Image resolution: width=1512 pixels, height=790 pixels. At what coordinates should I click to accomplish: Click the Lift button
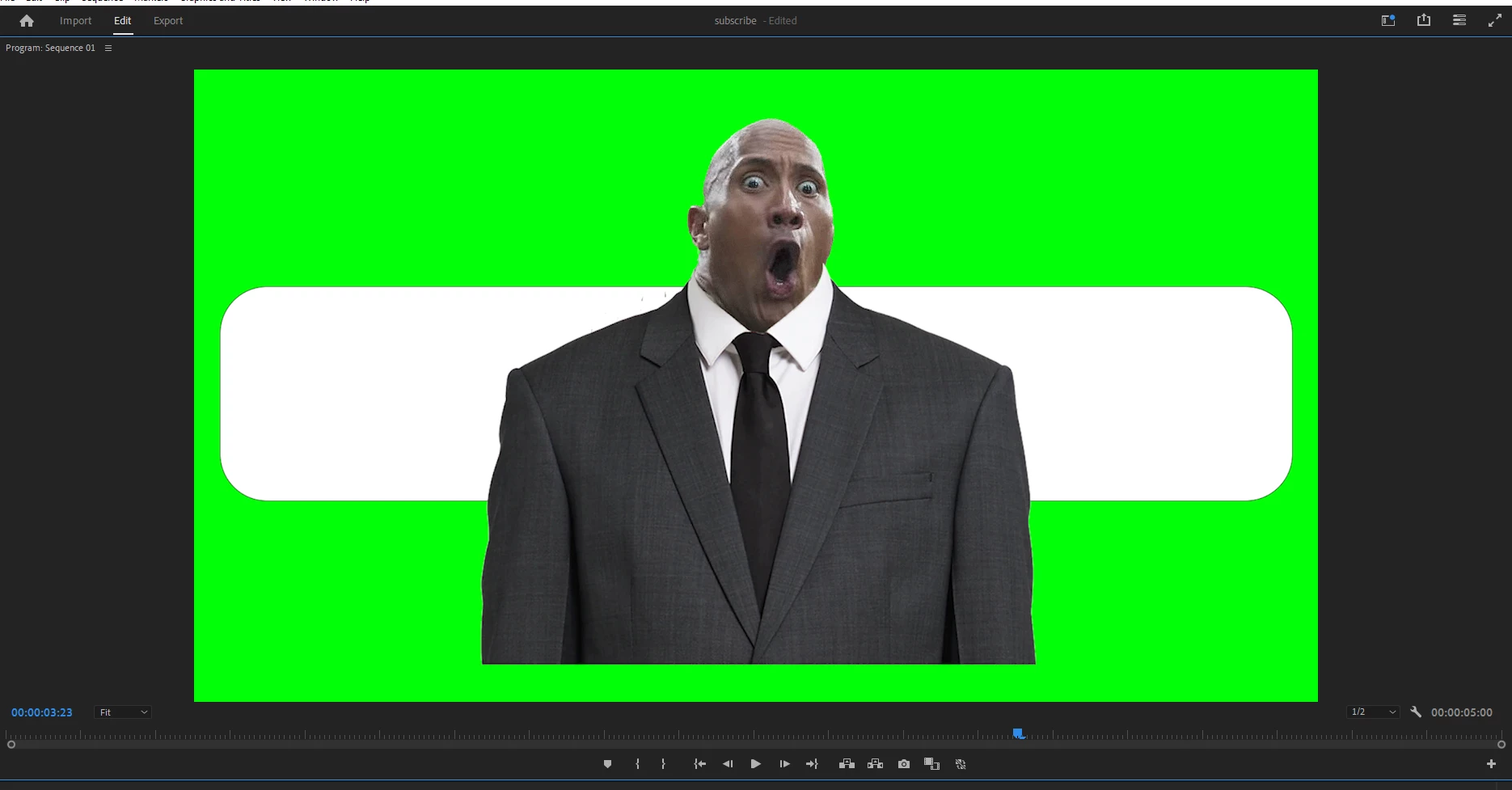847,764
